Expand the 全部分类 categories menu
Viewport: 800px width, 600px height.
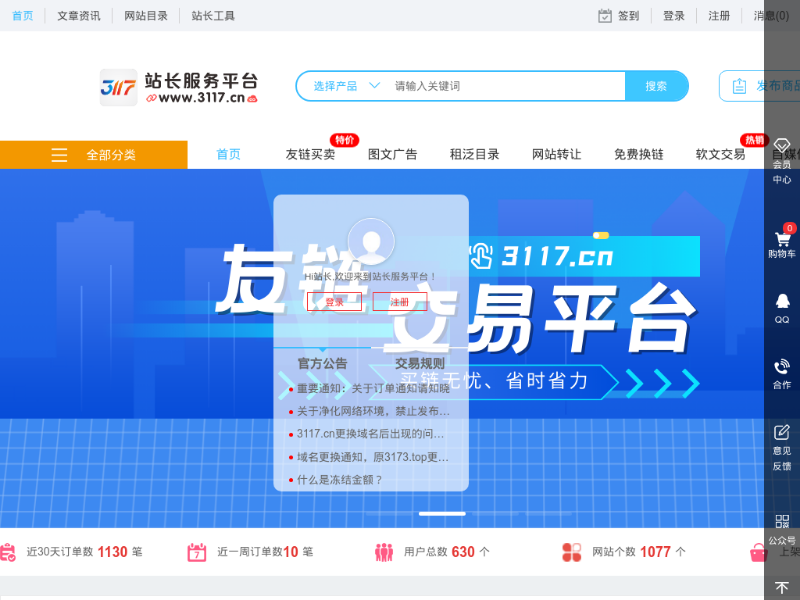(94, 155)
